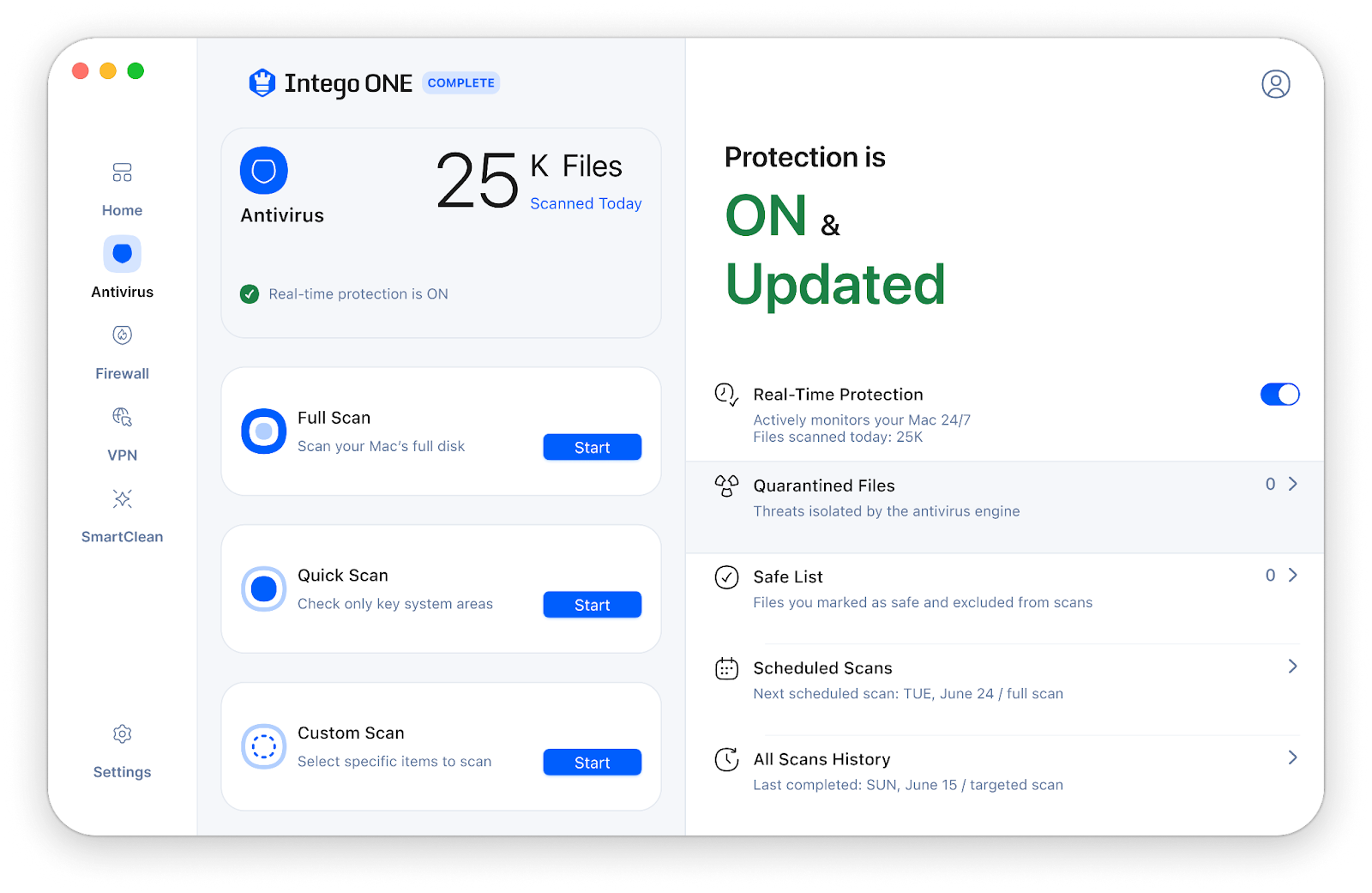Image resolution: width=1372 pixels, height=893 pixels.
Task: Select the Home dashboard icon in sidebar
Action: pos(122,172)
